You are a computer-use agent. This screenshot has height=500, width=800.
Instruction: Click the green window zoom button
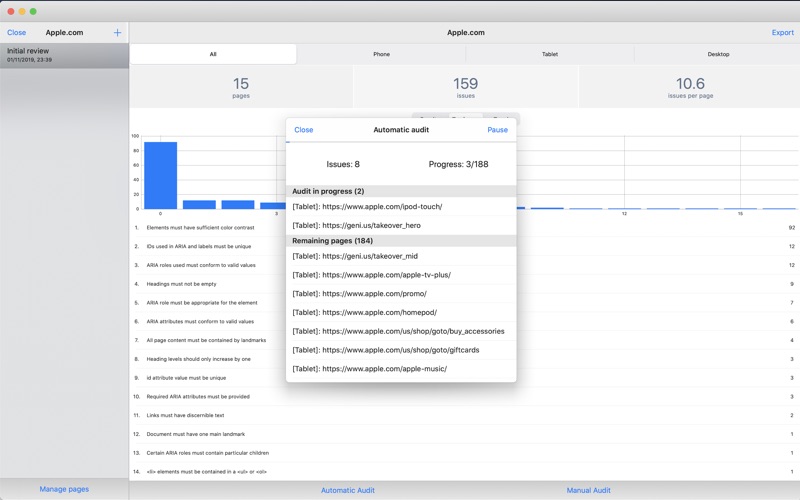click(x=33, y=11)
